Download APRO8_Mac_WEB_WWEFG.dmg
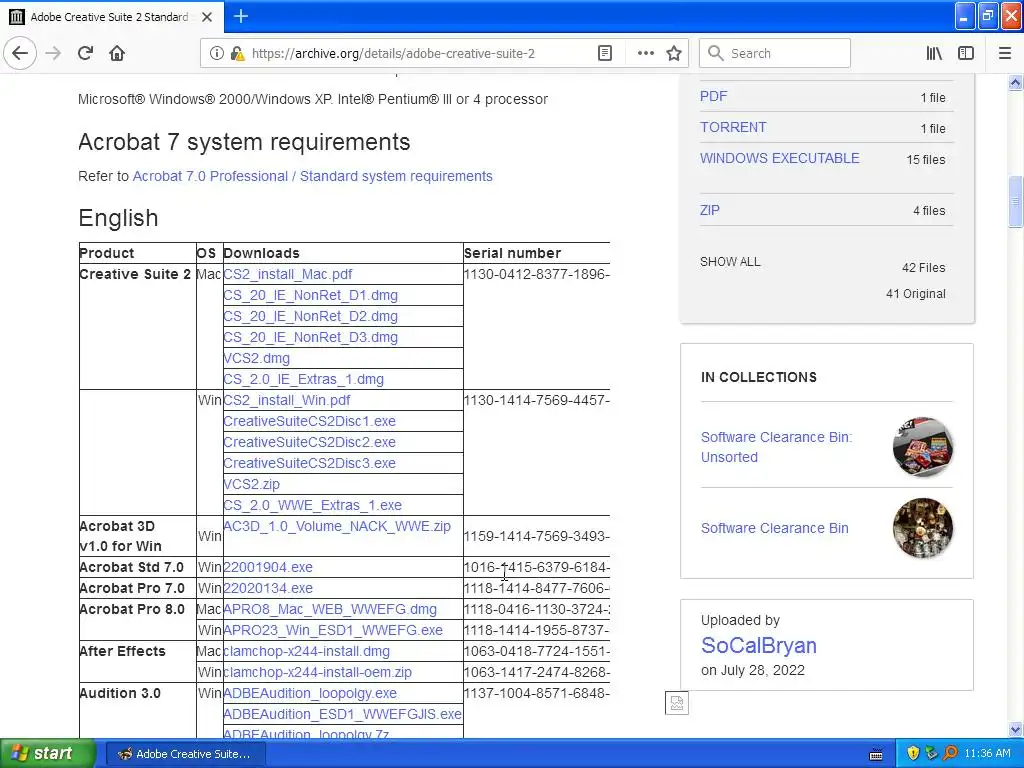The width and height of the screenshot is (1024, 768). point(330,609)
